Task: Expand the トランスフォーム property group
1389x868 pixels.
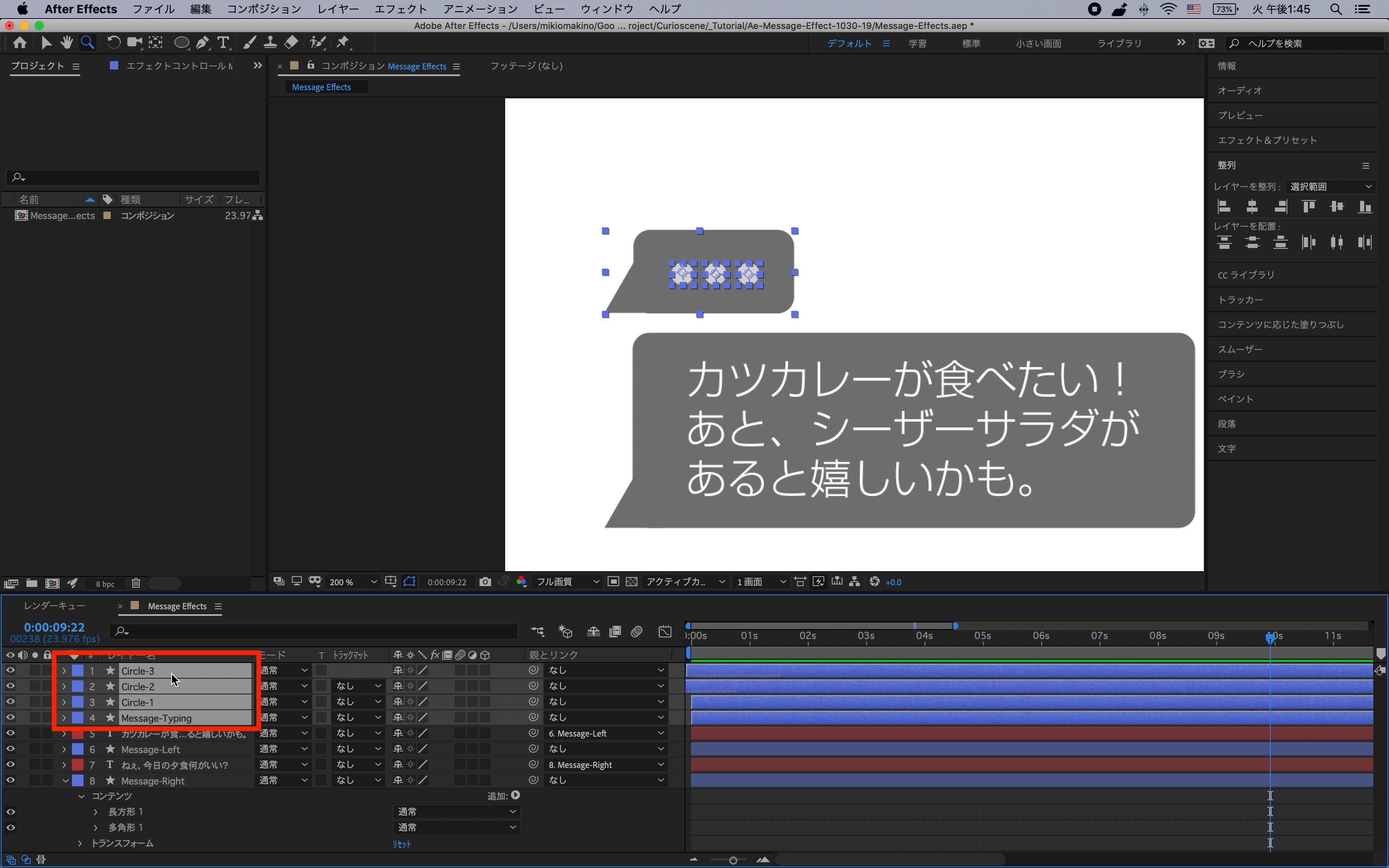Action: coord(80,843)
